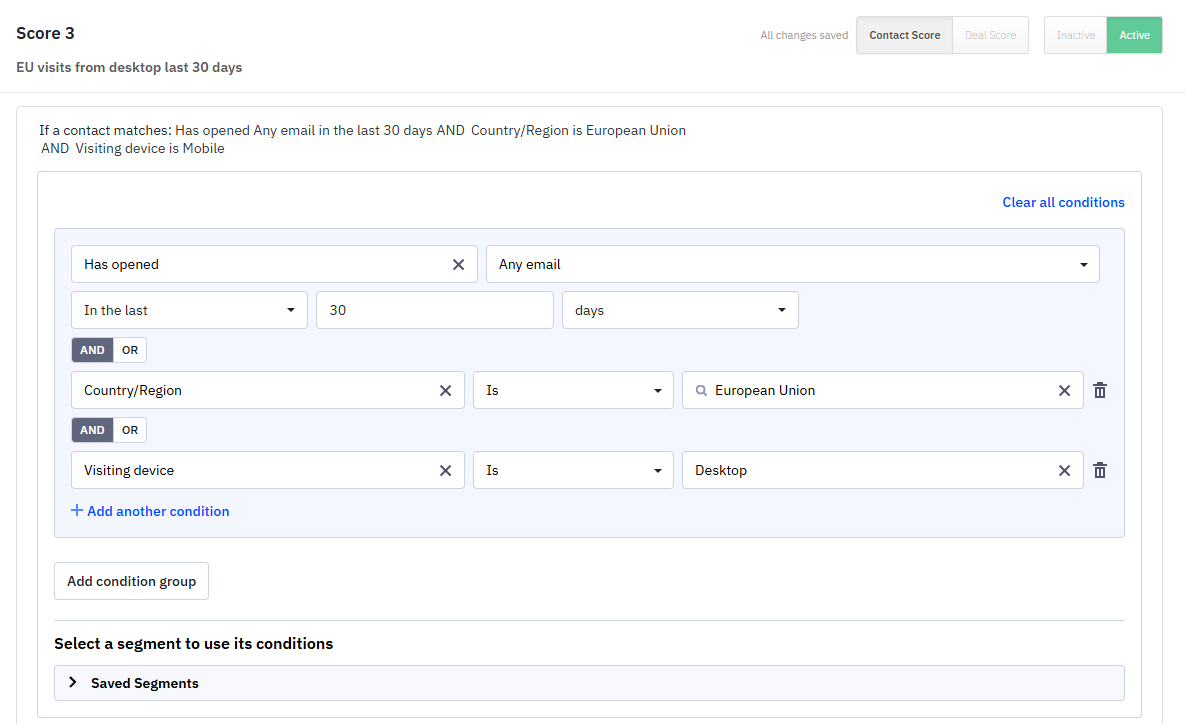Switch to the Deal Score tab
The image size is (1194, 724).
(x=989, y=34)
